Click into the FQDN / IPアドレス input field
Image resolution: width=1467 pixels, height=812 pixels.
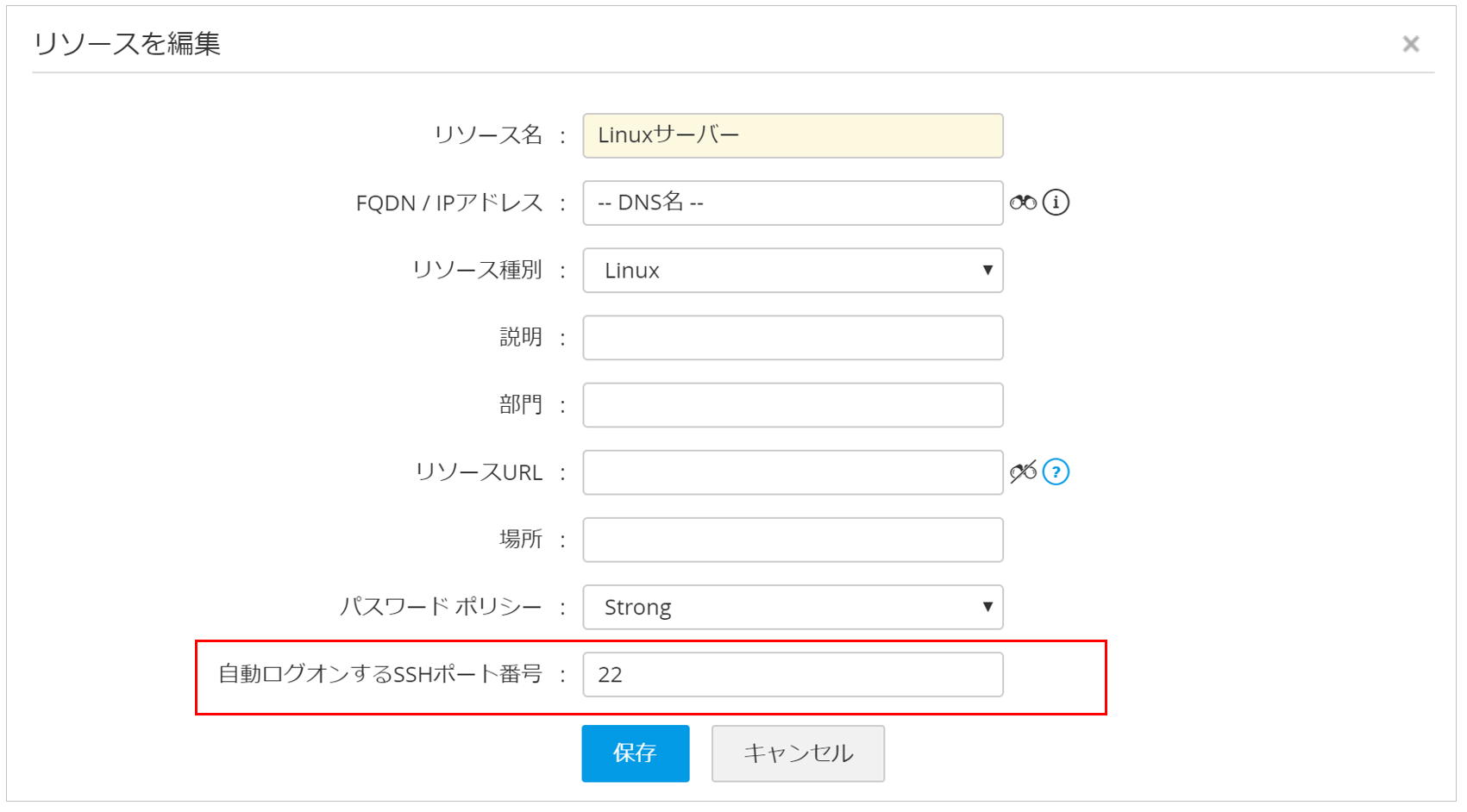coord(792,203)
